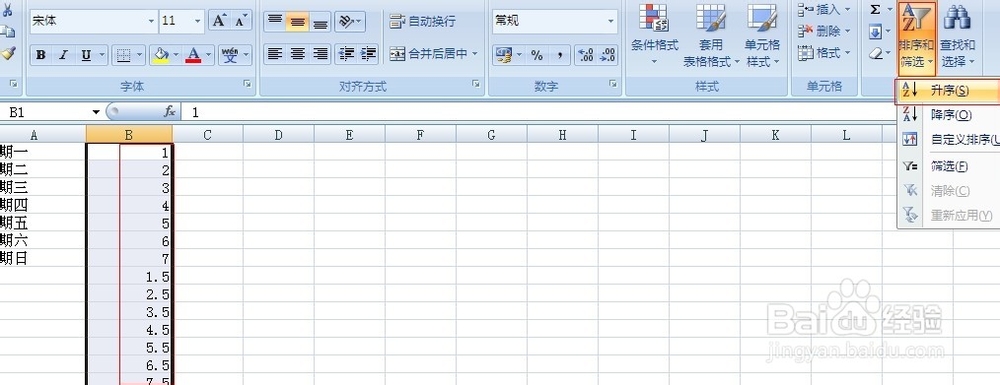1000x385 pixels.
Task: Toggle middle vertical alignment
Action: pyautogui.click(x=297, y=21)
